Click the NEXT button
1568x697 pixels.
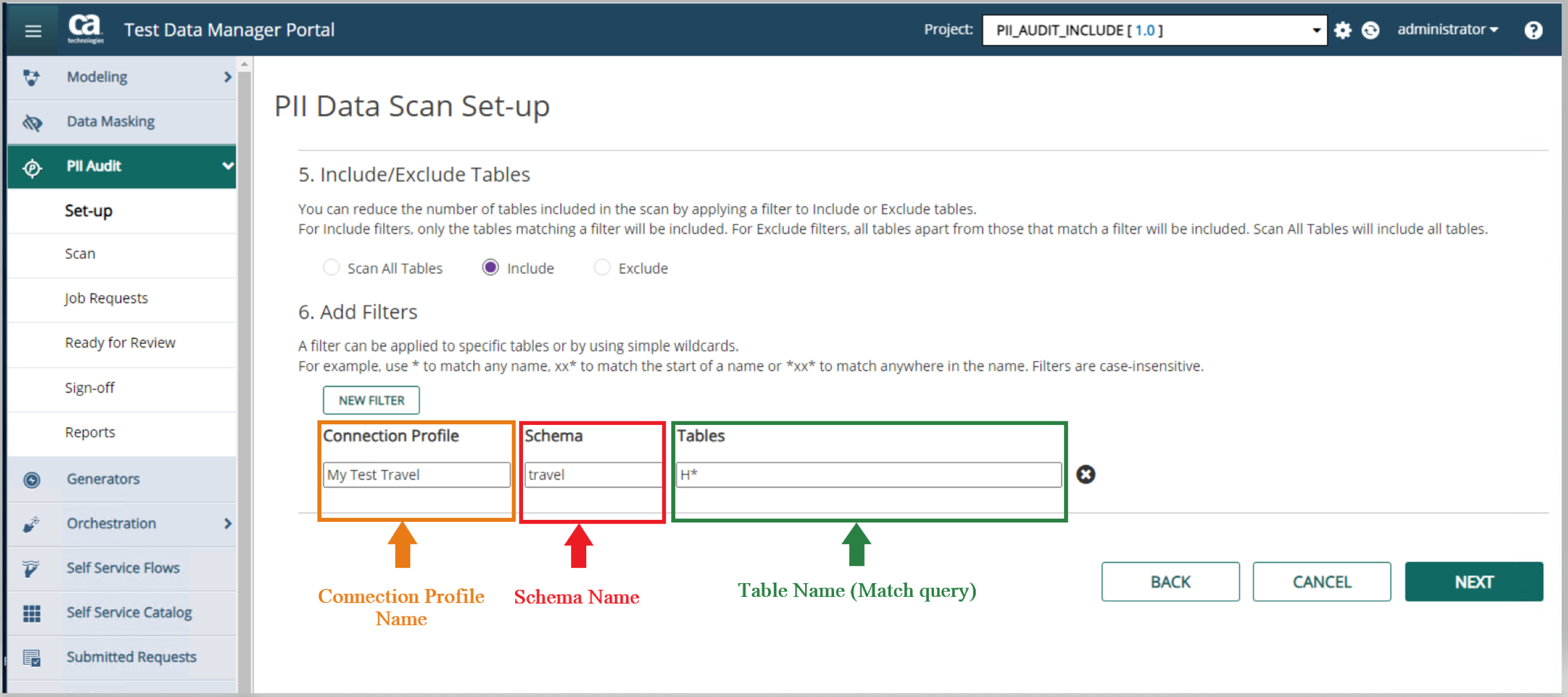click(1473, 582)
